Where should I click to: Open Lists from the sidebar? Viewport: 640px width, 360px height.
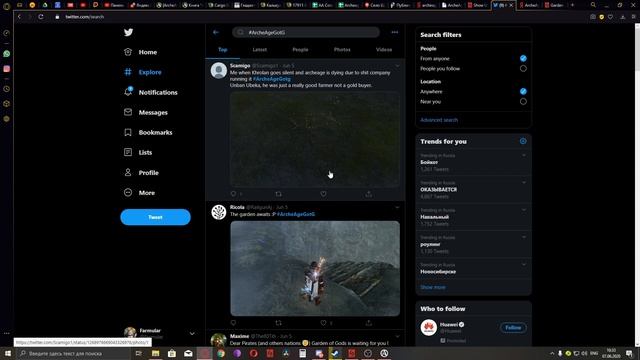pos(138,152)
